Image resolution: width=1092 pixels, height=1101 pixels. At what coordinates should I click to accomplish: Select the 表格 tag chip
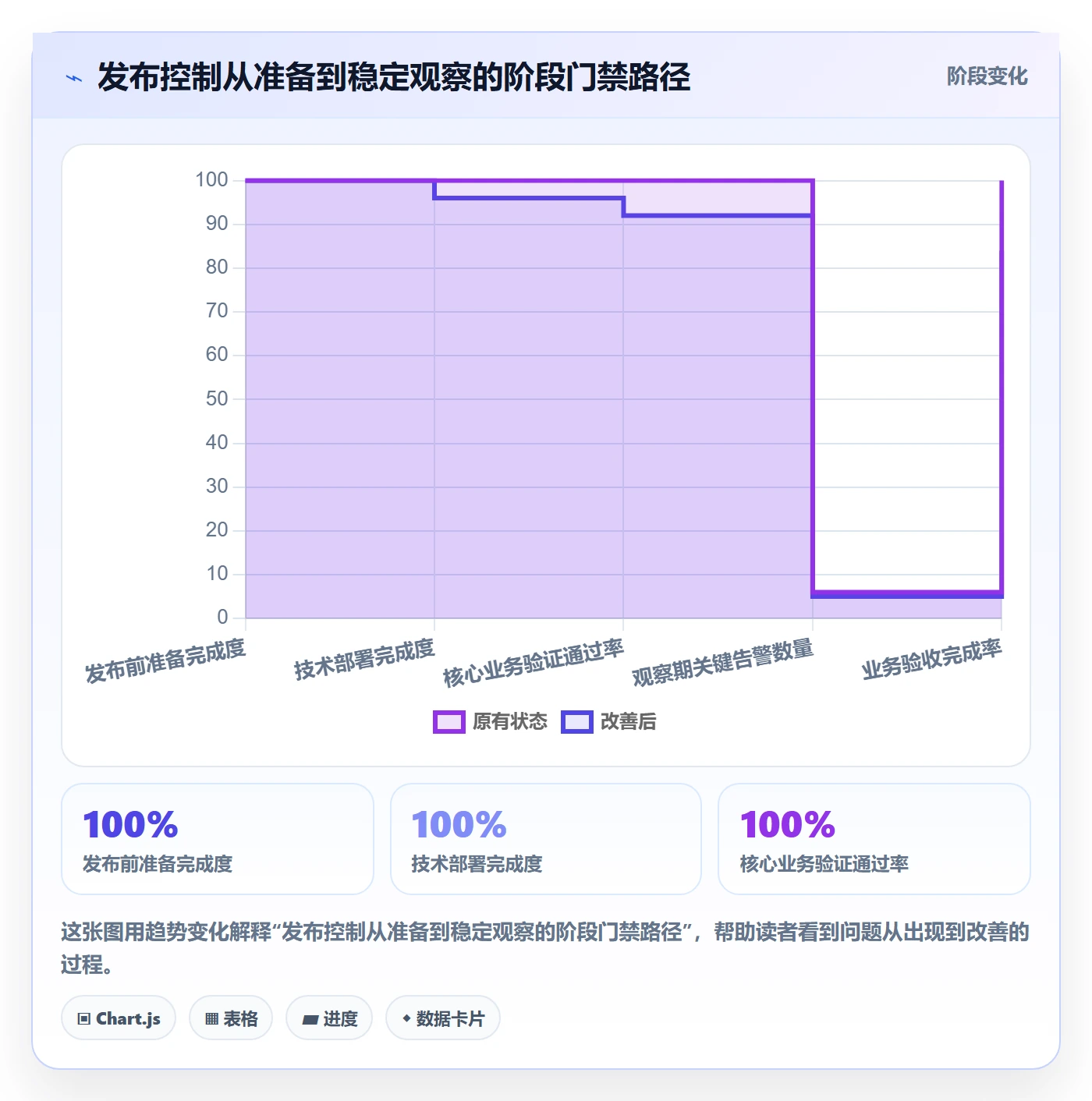pos(231,1018)
